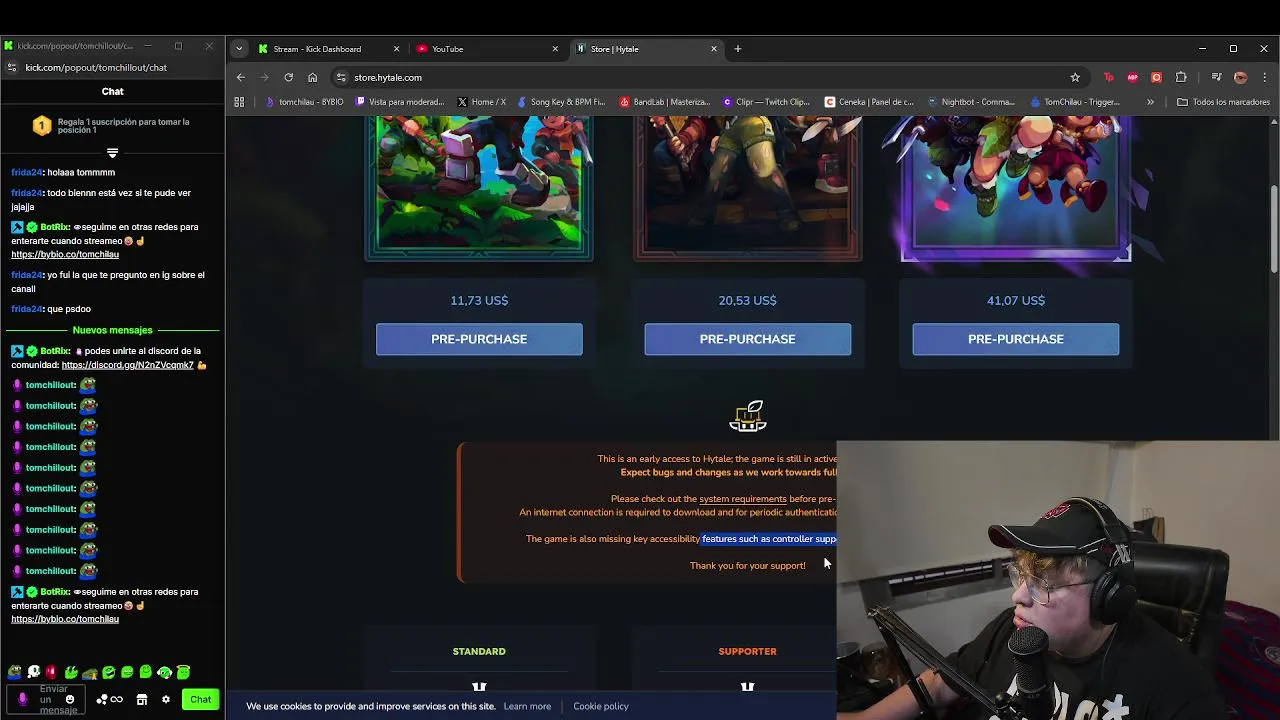The width and height of the screenshot is (1280, 720).
Task: Open the emoji picker in chat input
Action: click(x=69, y=699)
